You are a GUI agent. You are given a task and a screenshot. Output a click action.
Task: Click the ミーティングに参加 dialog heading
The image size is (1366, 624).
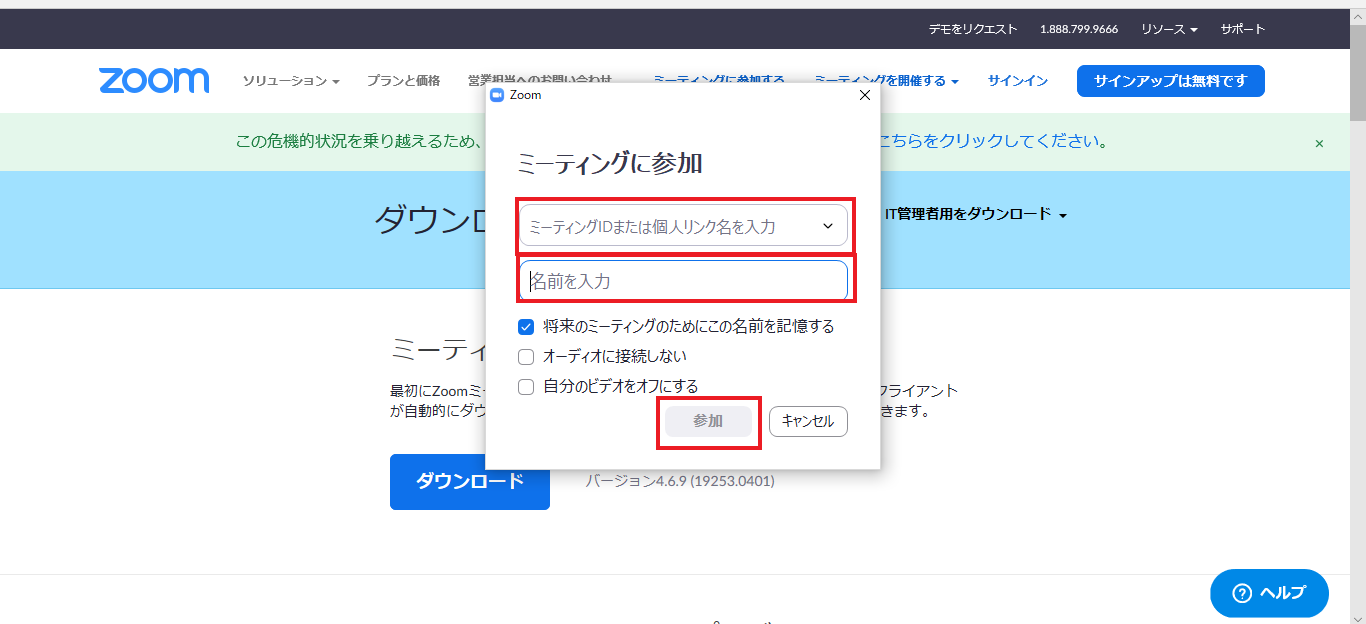(609, 164)
